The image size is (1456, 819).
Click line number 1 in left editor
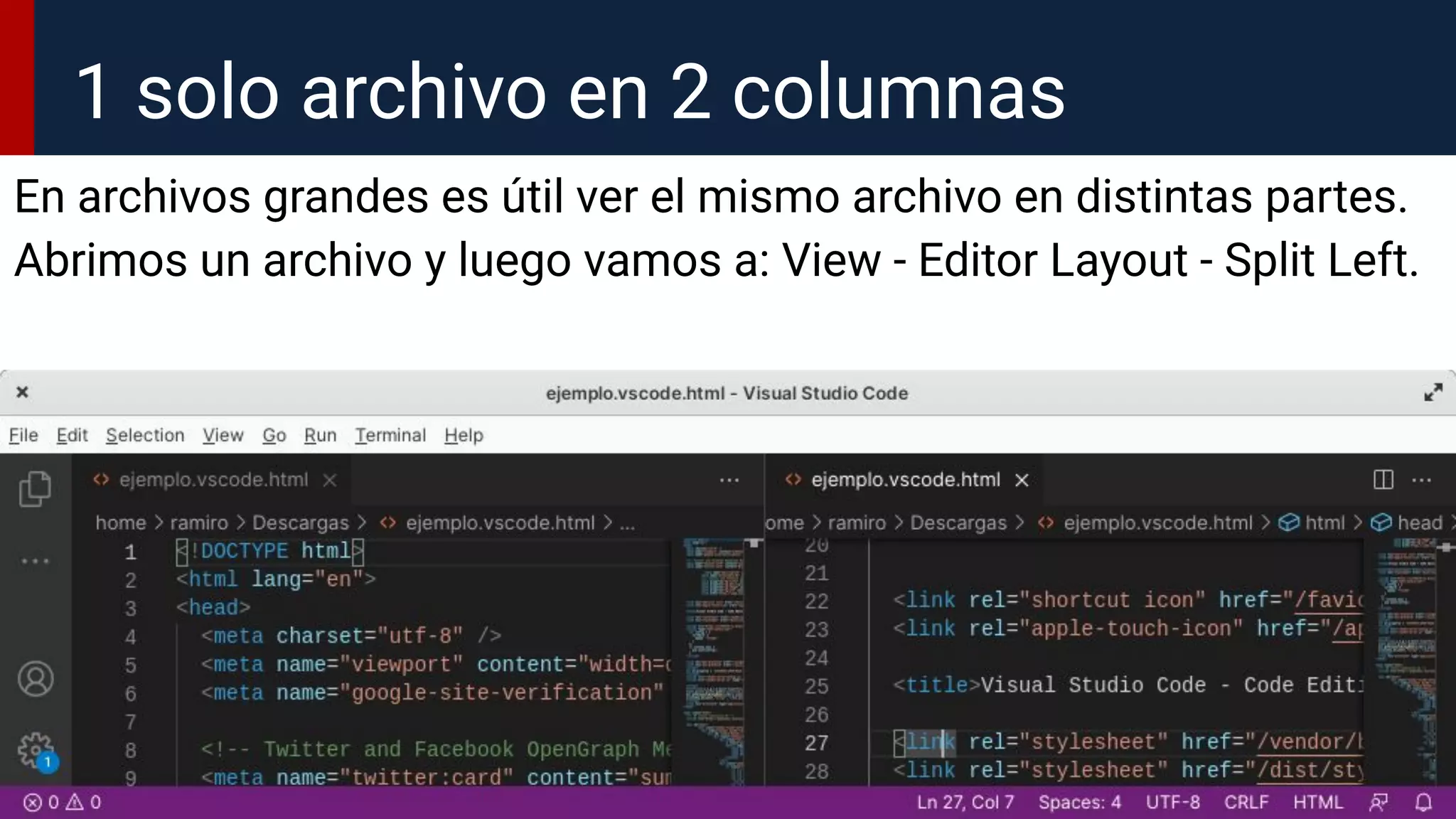130,552
